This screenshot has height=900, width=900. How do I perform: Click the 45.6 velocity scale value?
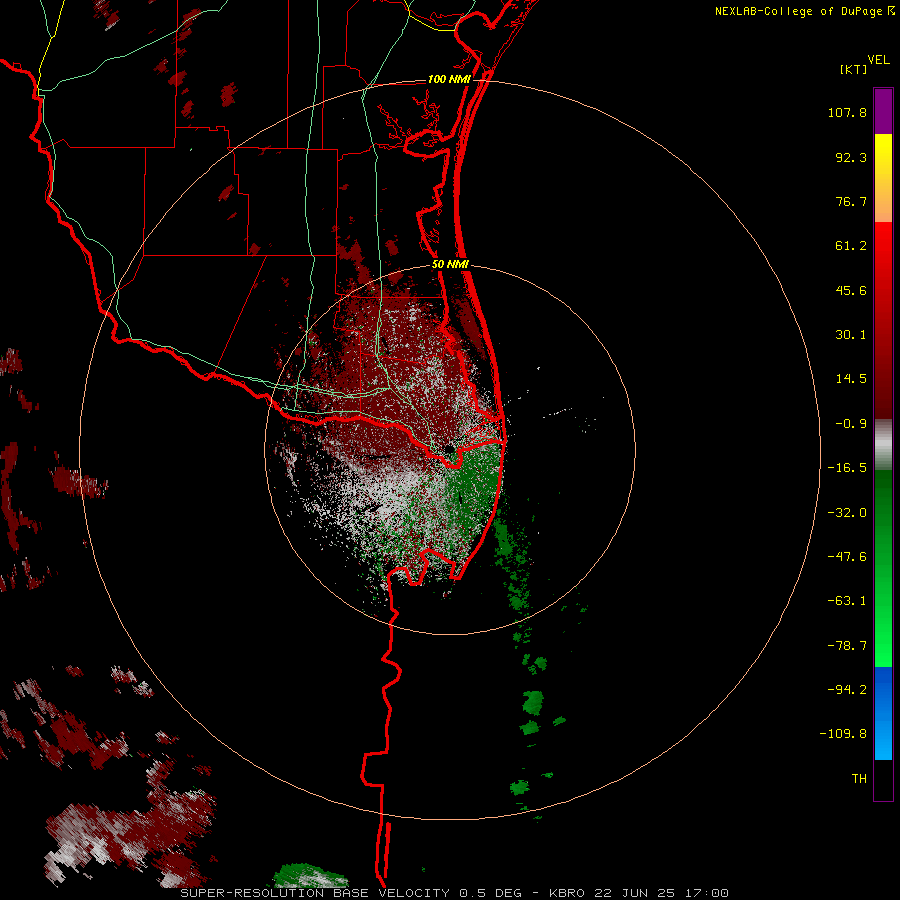tap(851, 290)
